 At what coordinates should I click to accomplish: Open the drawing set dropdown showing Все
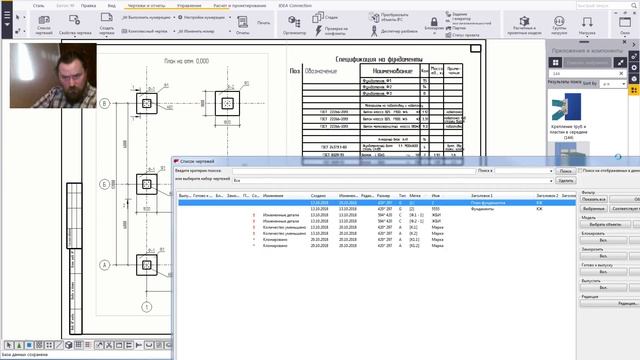point(393,180)
